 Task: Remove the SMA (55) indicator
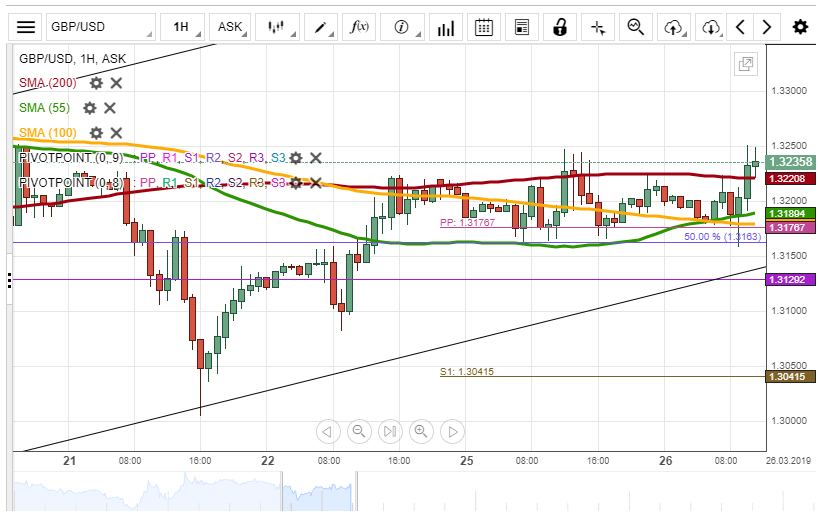pyautogui.click(x=110, y=108)
